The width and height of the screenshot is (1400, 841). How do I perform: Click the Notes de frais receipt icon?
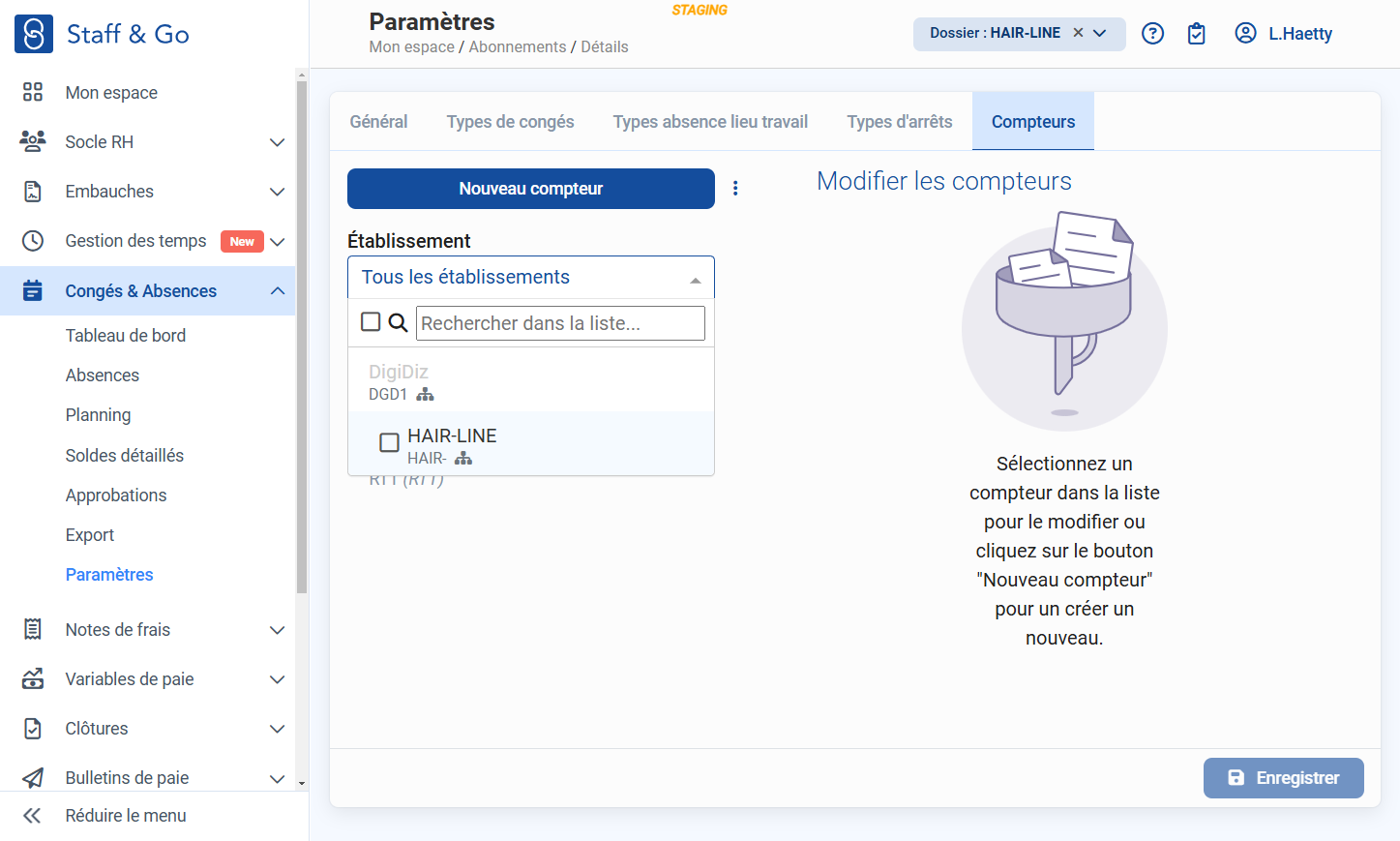pos(33,629)
